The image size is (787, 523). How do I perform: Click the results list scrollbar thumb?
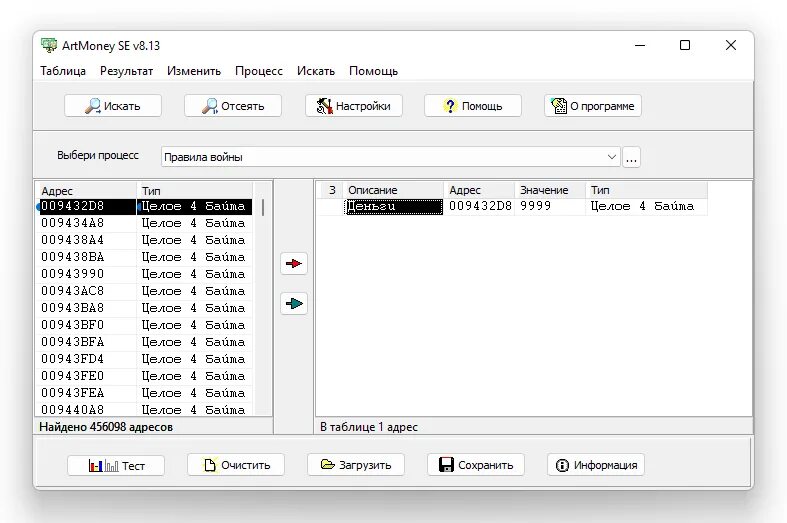[263, 207]
